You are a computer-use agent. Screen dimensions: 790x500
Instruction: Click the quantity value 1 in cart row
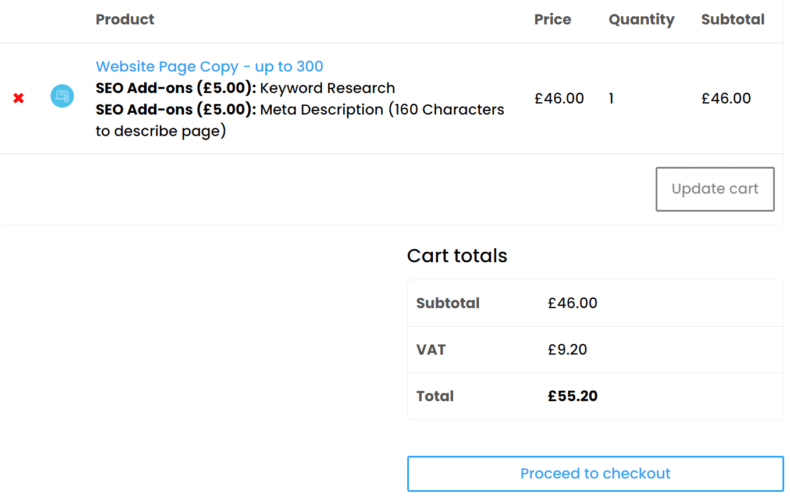coord(612,98)
